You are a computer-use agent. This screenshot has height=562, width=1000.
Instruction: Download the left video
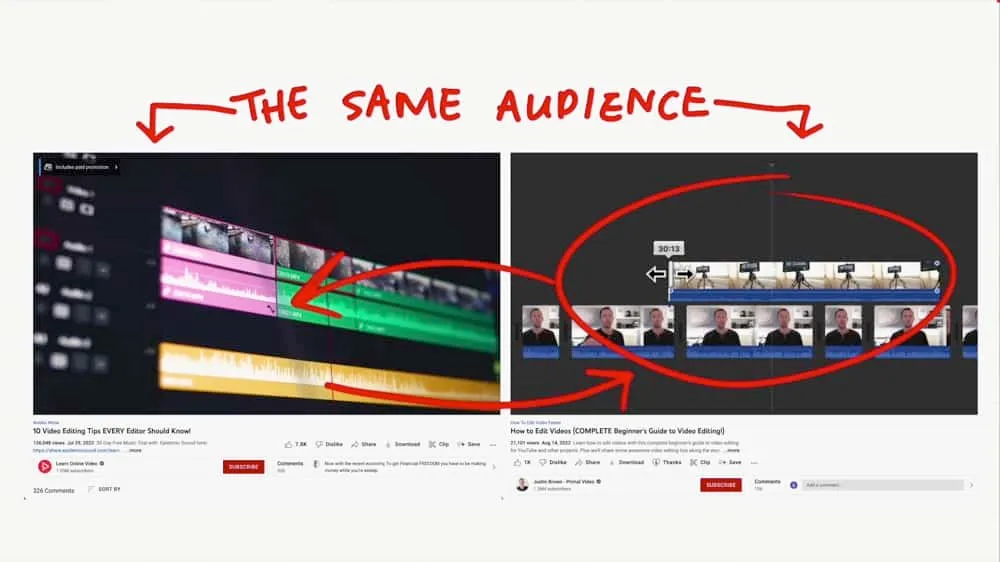pos(402,444)
